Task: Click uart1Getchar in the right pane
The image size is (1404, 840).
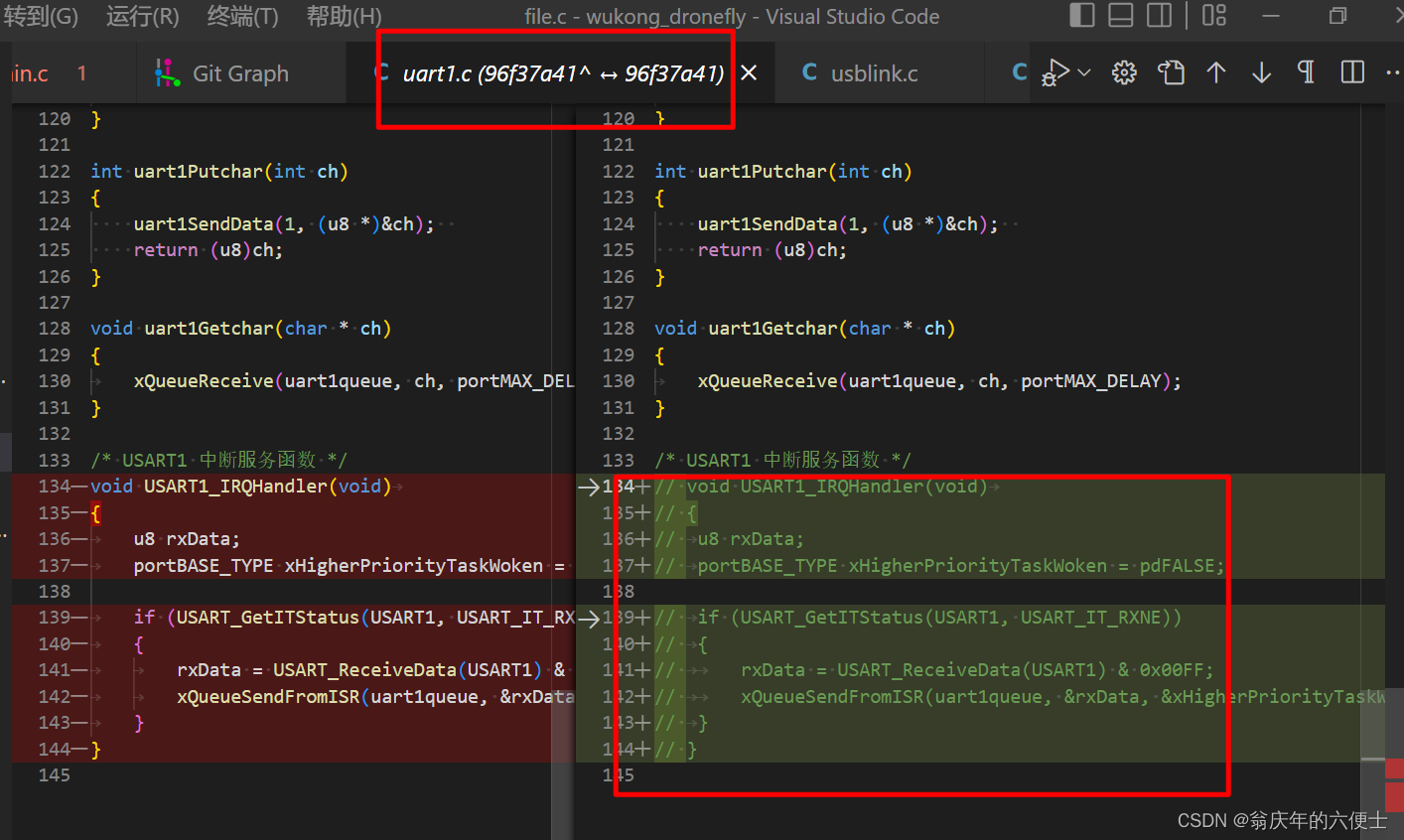Action: pos(772,329)
